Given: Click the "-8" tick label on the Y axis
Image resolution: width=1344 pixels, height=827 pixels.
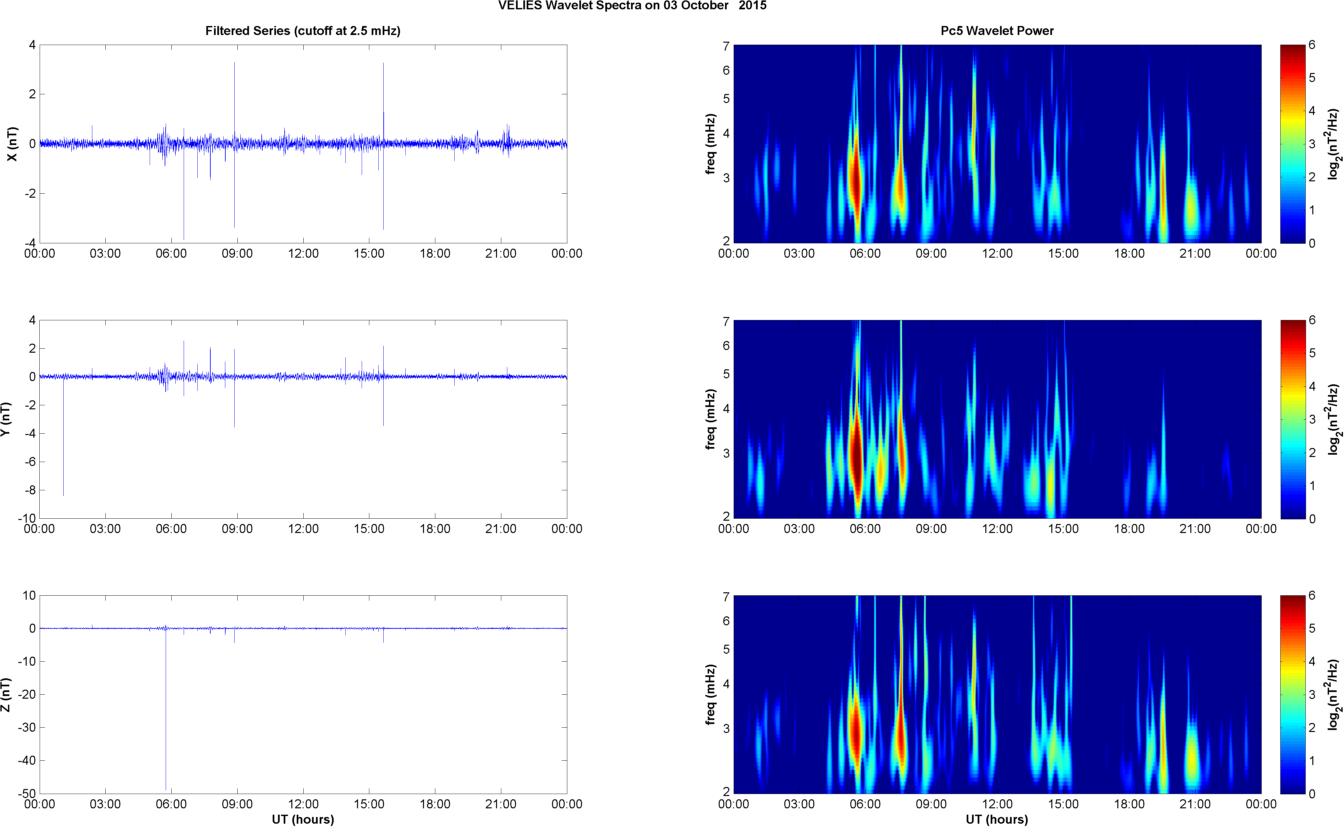Looking at the screenshot, I should pos(29,490).
